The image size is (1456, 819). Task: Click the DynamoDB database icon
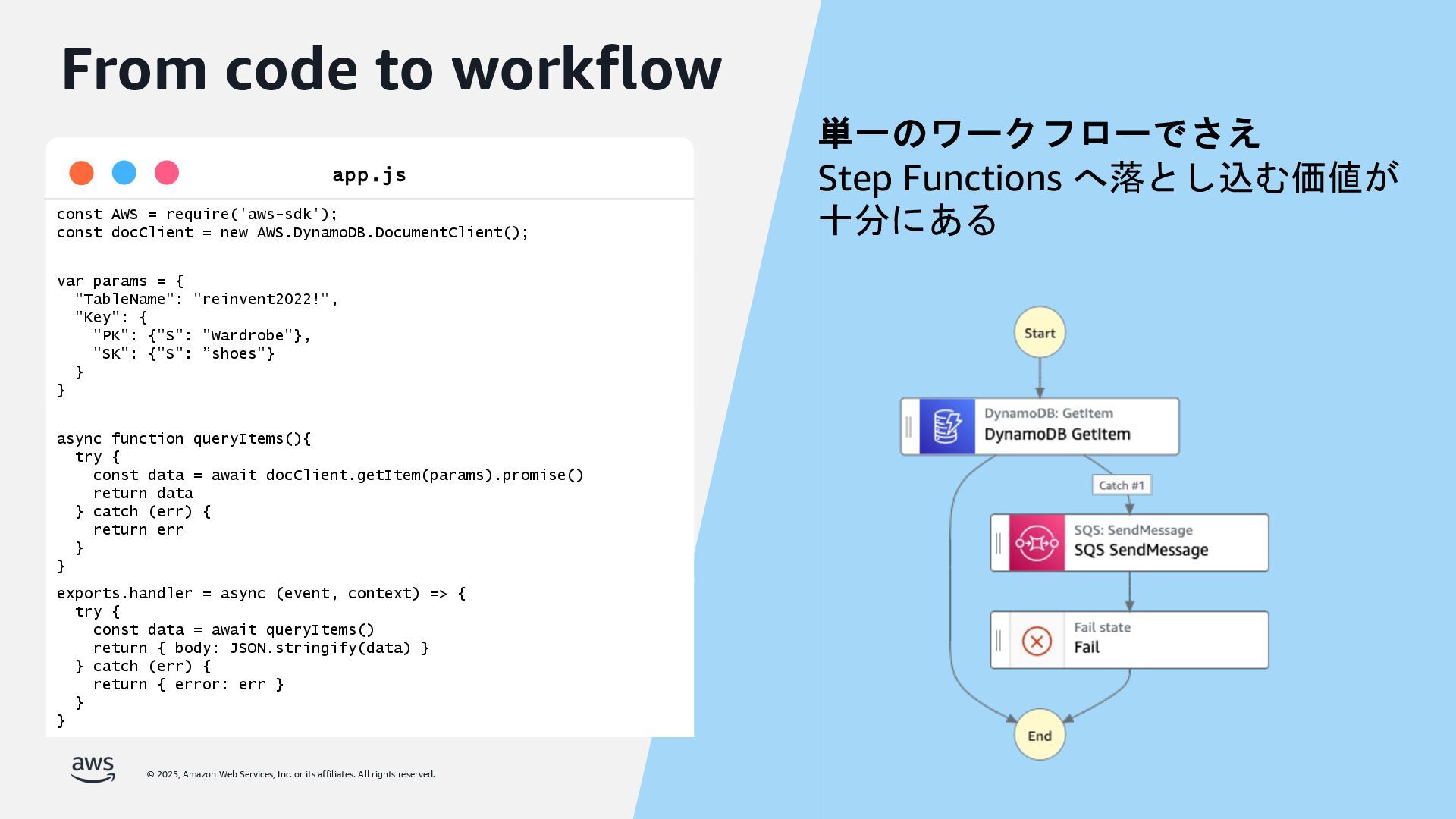pyautogui.click(x=947, y=426)
